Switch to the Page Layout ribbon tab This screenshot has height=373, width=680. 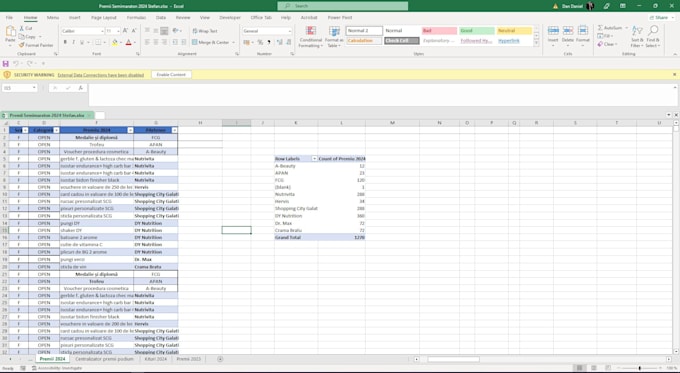point(104,18)
